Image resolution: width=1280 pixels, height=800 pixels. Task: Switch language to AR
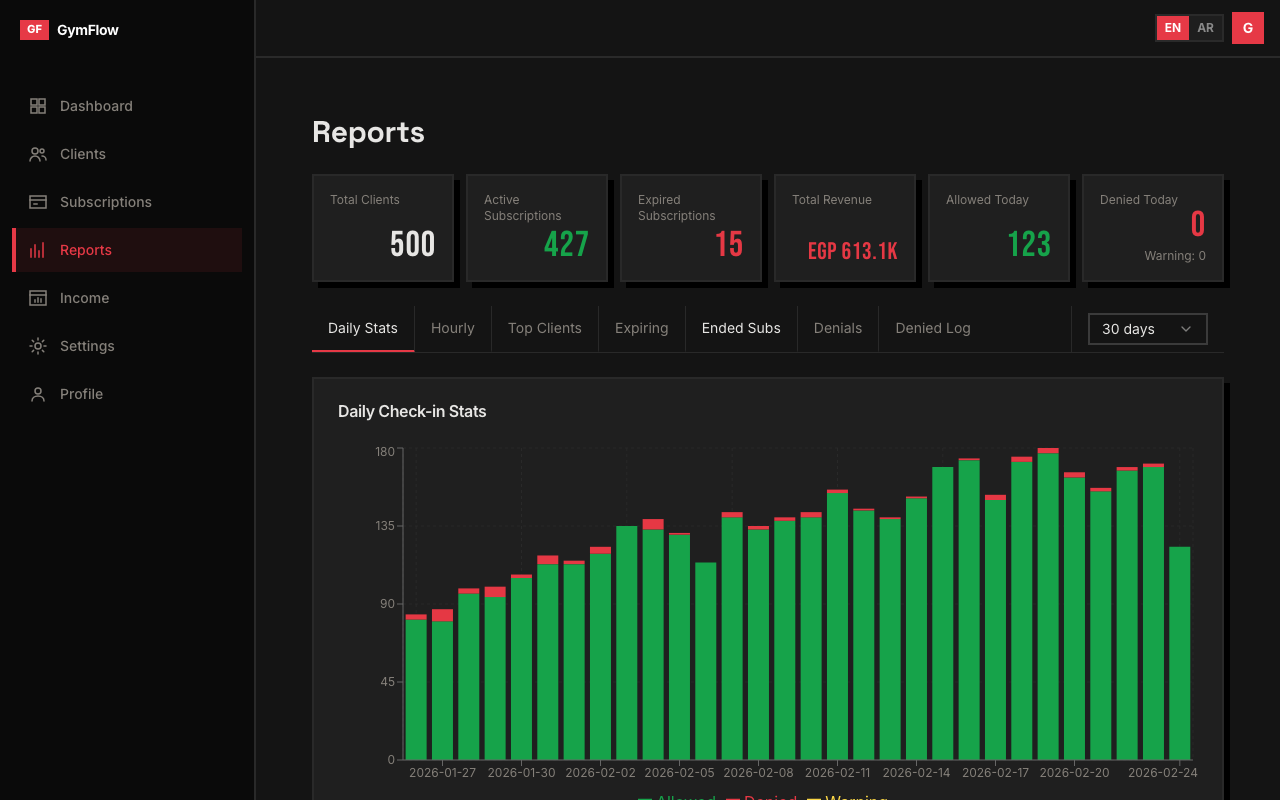coord(1206,28)
